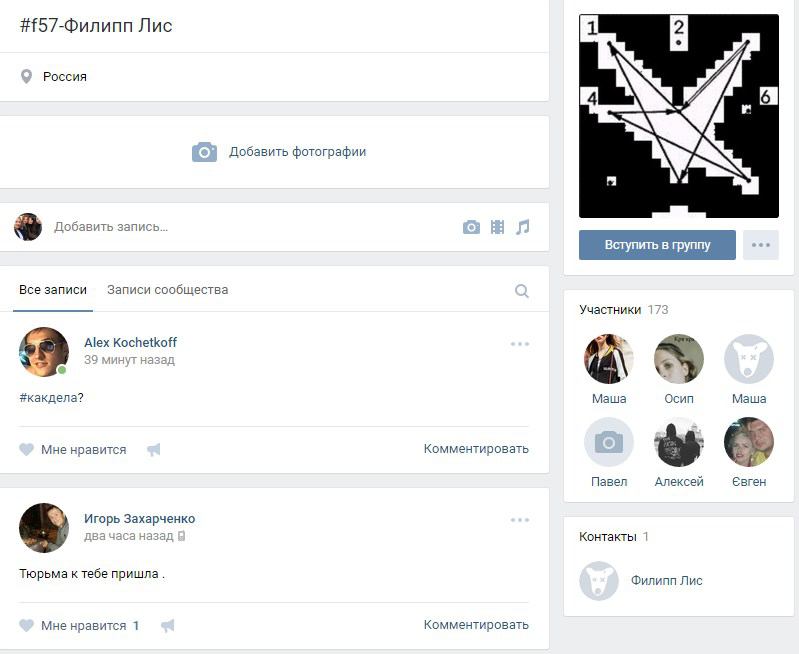The image size is (799, 654).
Task: Click the Россия location pin icon
Action: click(26, 76)
